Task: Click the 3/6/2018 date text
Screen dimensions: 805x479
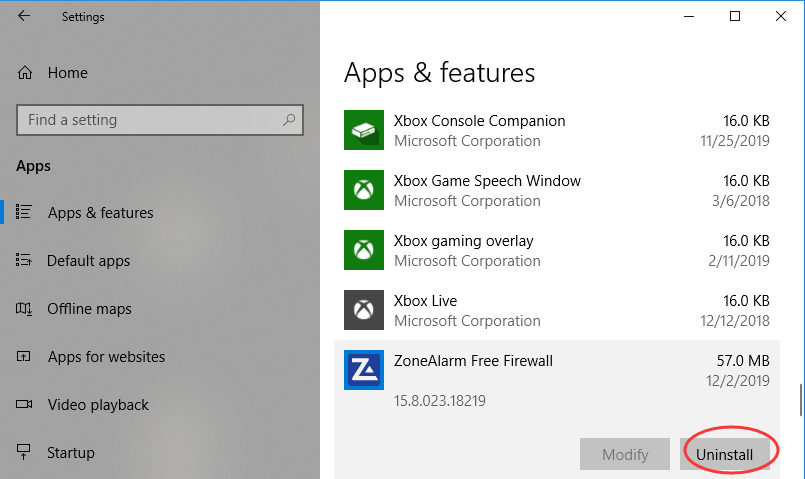Action: pos(741,201)
